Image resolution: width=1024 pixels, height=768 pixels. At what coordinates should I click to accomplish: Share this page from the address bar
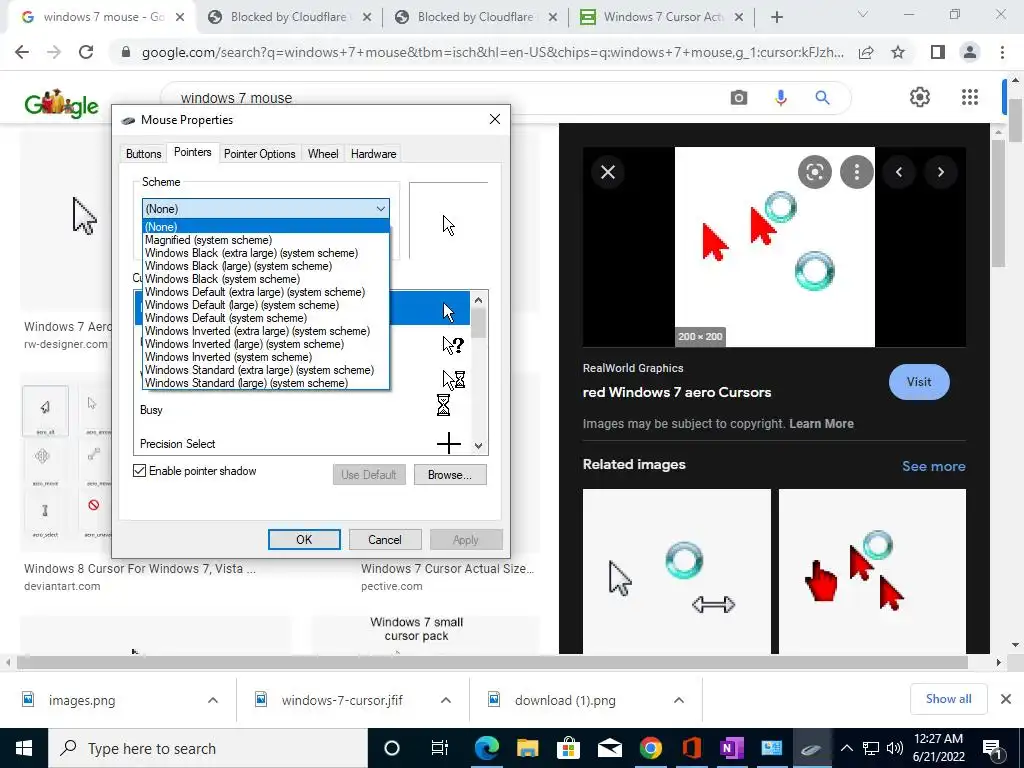[866, 52]
